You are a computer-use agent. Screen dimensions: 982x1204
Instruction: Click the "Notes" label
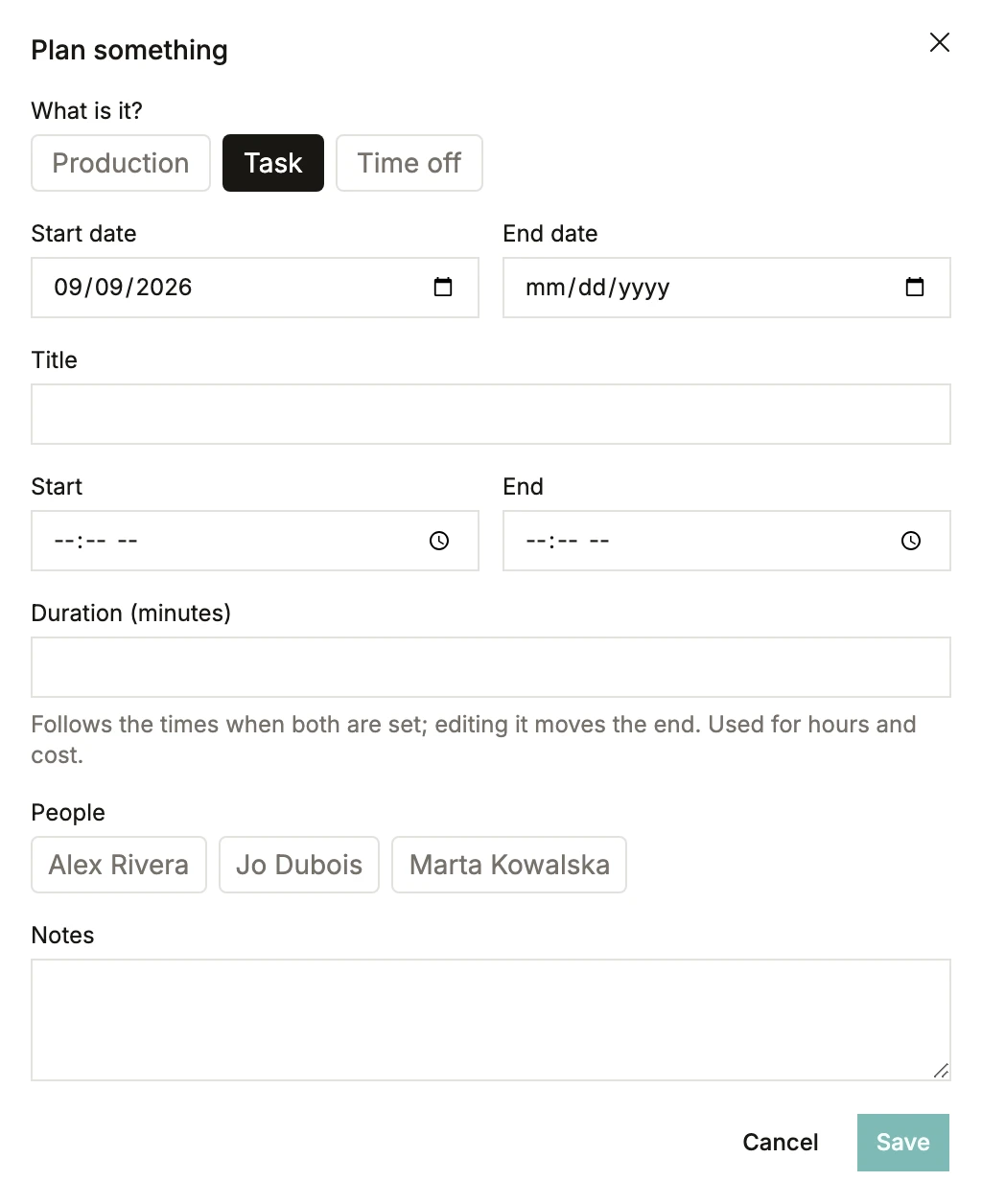coord(63,936)
